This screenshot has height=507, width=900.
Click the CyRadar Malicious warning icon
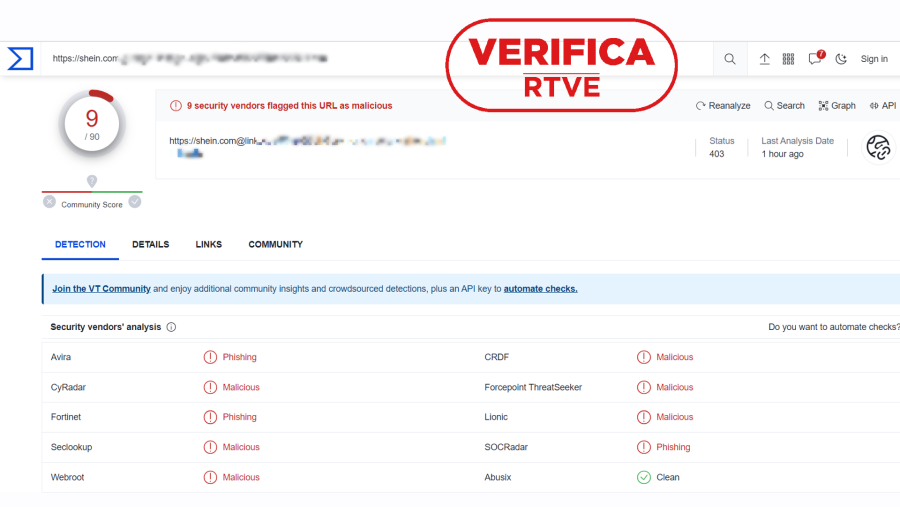tap(210, 387)
